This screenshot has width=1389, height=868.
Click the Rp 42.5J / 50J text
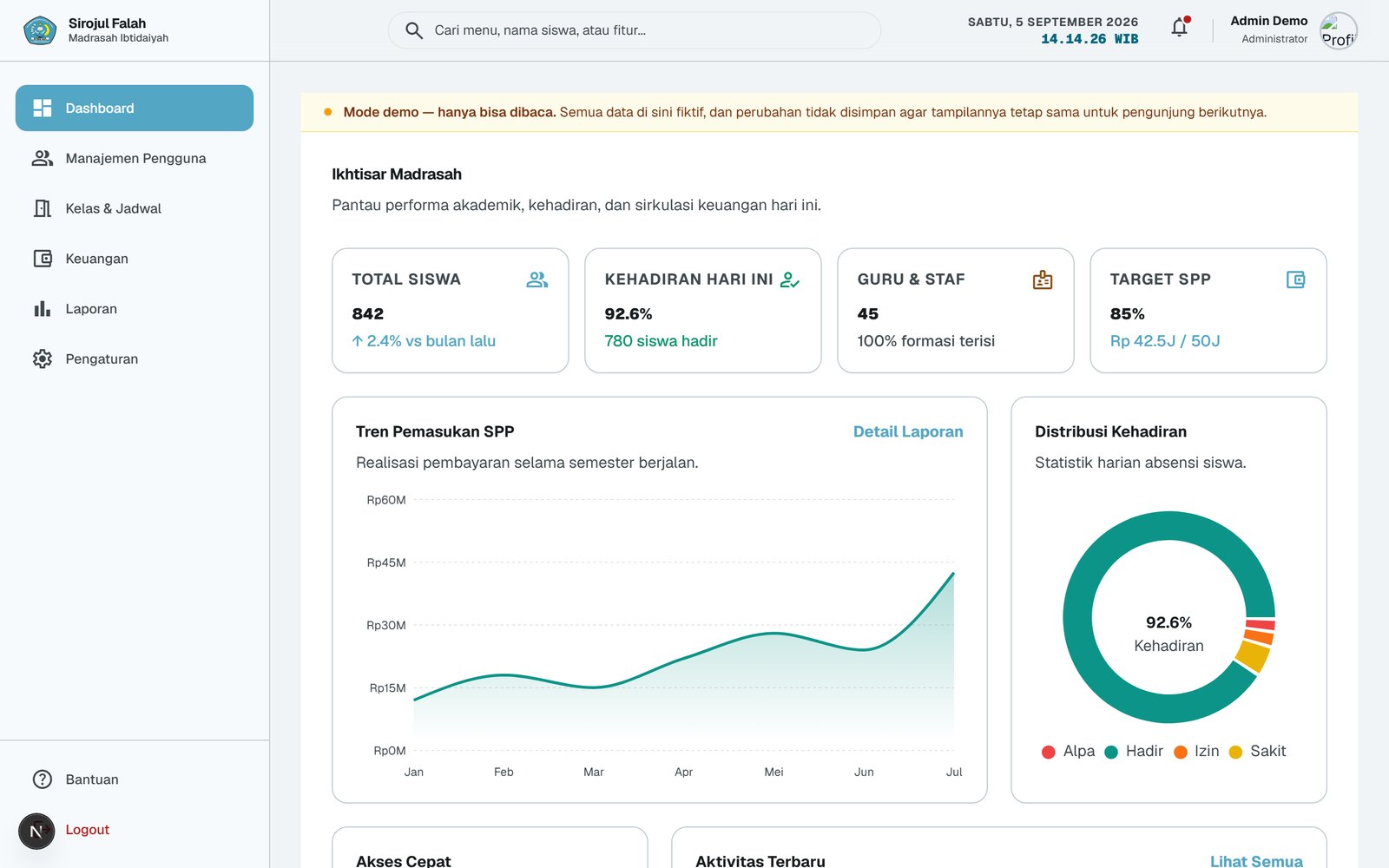(x=1165, y=341)
